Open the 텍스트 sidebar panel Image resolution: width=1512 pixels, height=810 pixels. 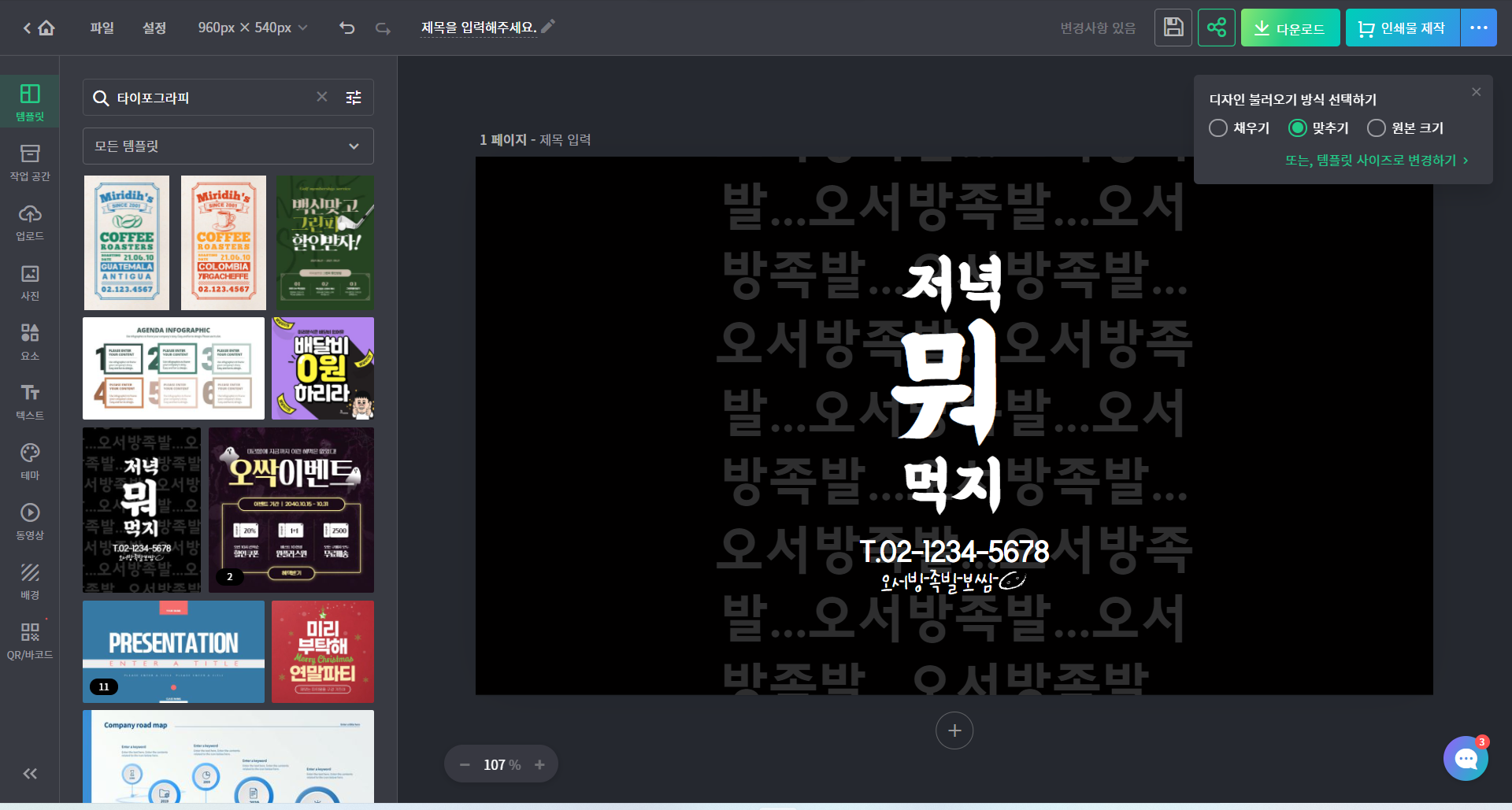pyautogui.click(x=30, y=401)
